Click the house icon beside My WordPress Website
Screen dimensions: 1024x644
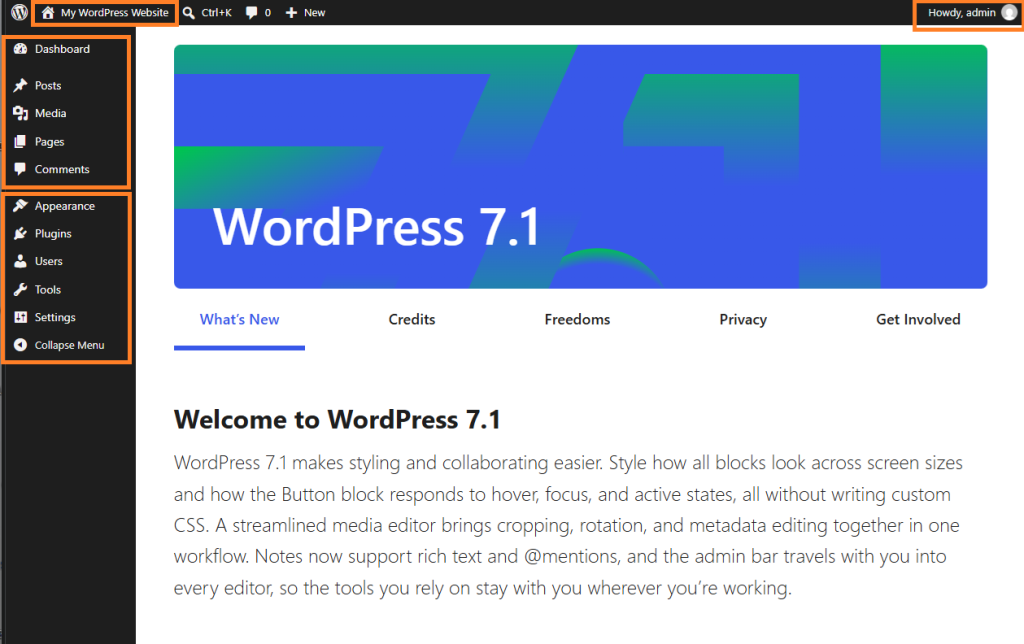tap(48, 12)
